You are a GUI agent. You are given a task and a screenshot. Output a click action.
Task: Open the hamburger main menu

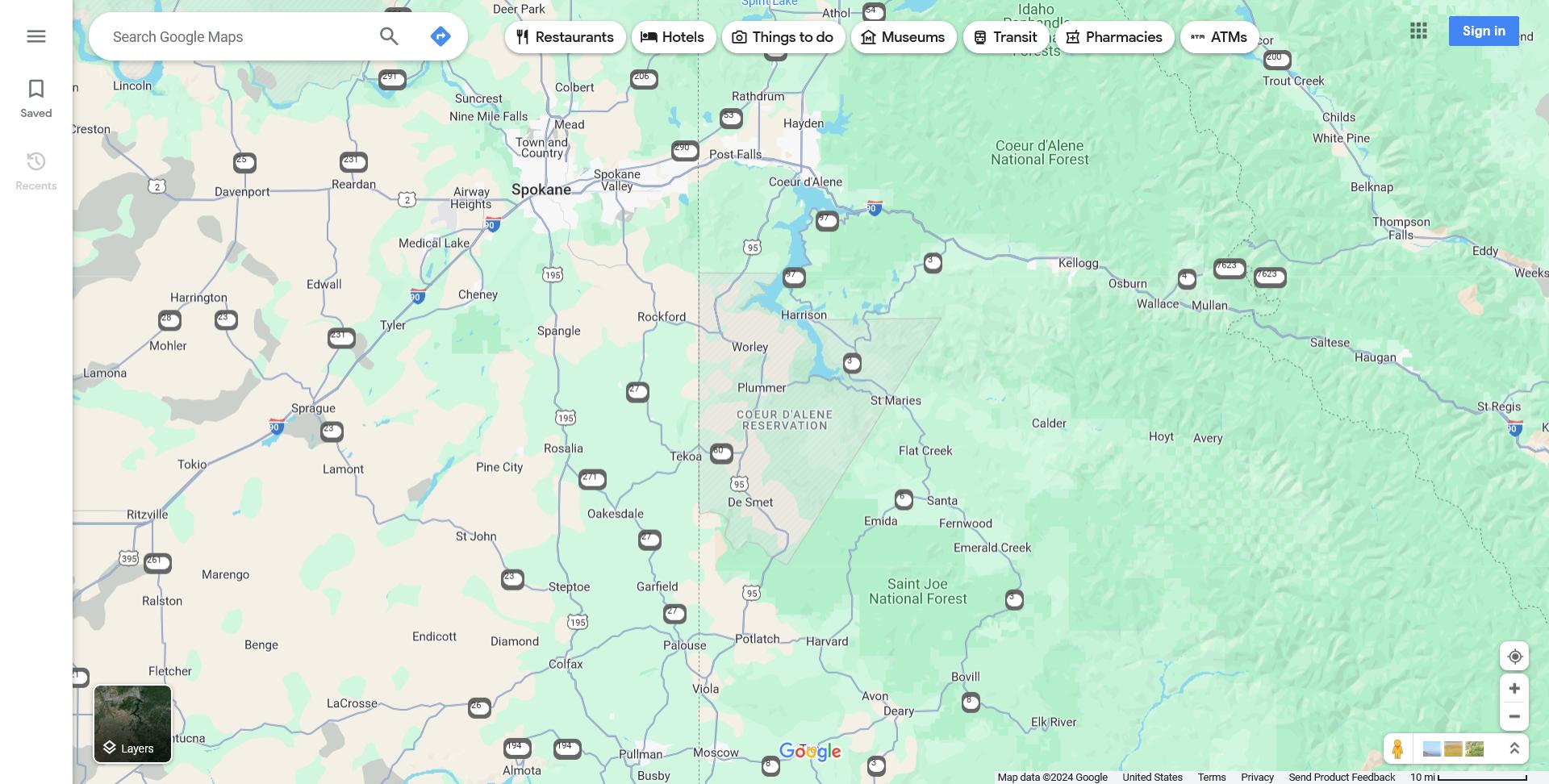36,36
